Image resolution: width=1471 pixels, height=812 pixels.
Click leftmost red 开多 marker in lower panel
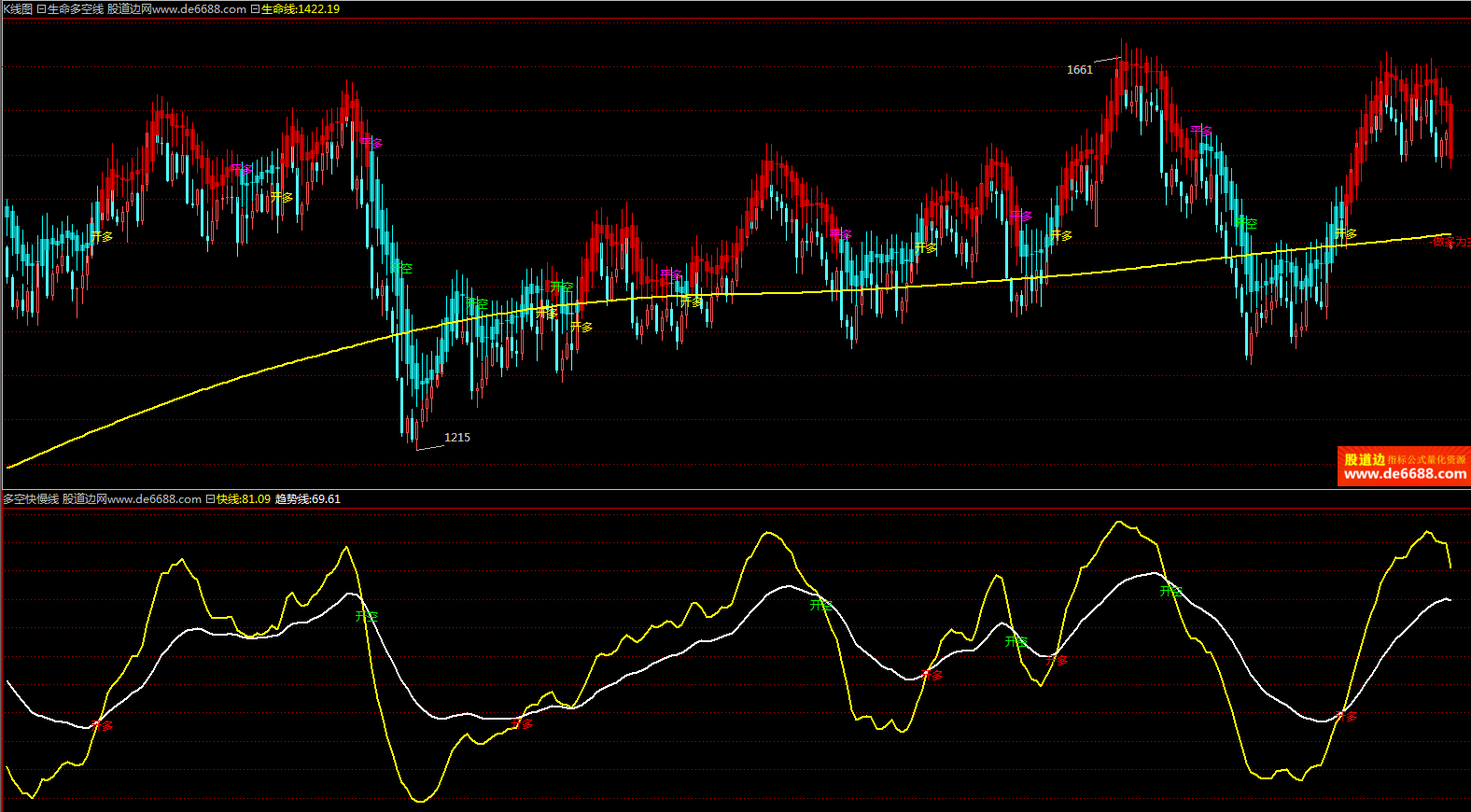coord(102,725)
